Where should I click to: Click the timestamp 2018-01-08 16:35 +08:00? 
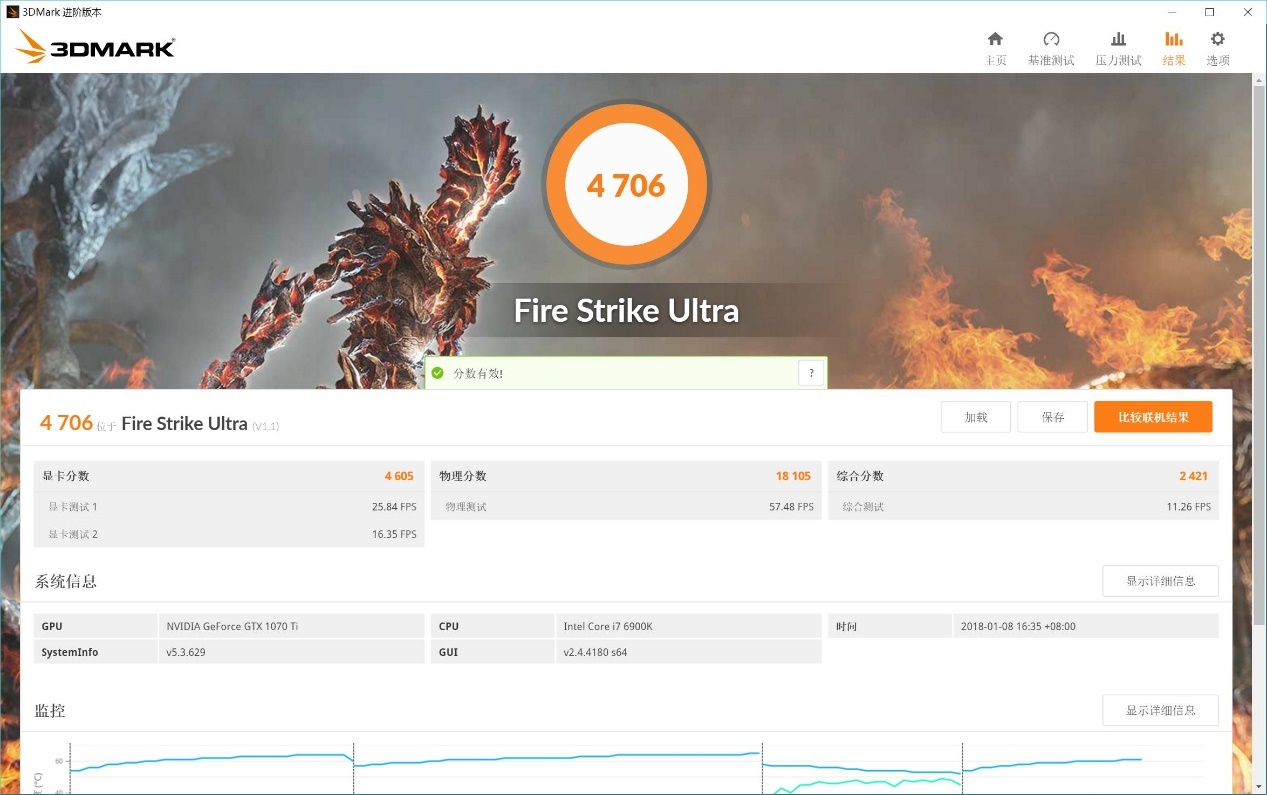(x=1018, y=626)
